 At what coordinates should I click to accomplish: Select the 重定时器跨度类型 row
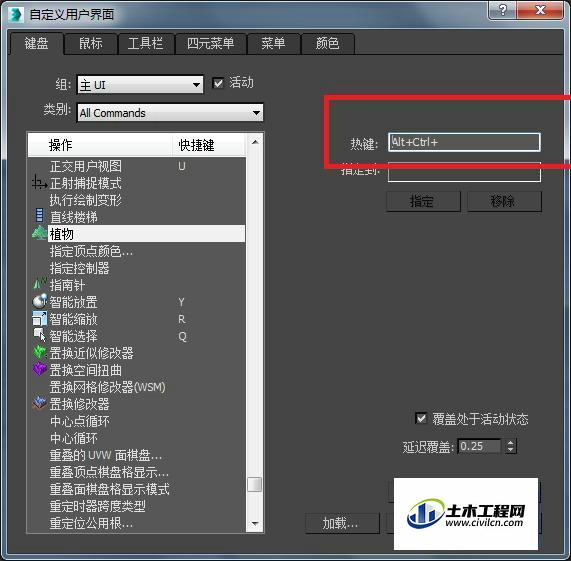tap(137, 506)
